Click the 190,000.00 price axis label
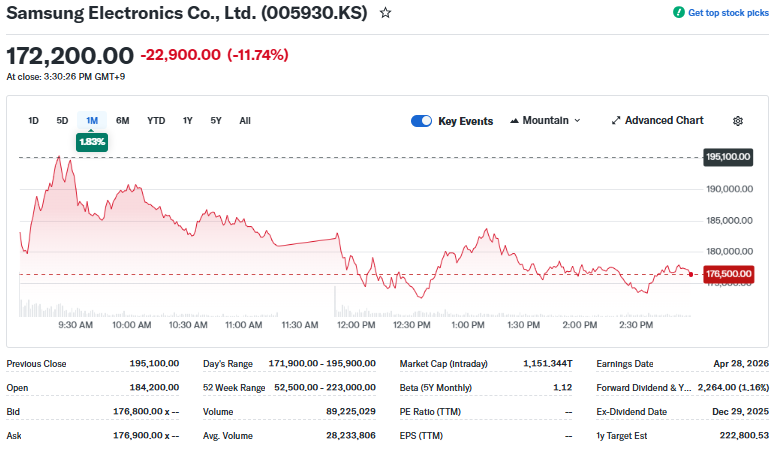Image resolution: width=782 pixels, height=456 pixels. (x=729, y=189)
